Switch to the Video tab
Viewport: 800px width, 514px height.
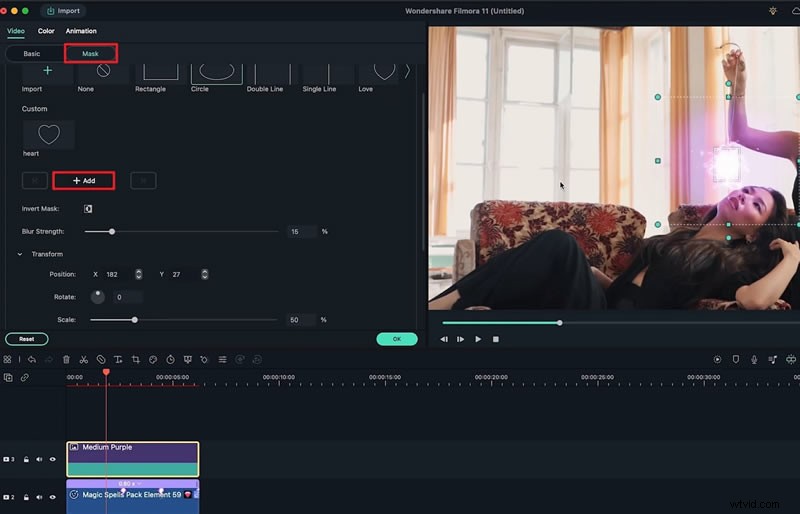click(x=16, y=31)
